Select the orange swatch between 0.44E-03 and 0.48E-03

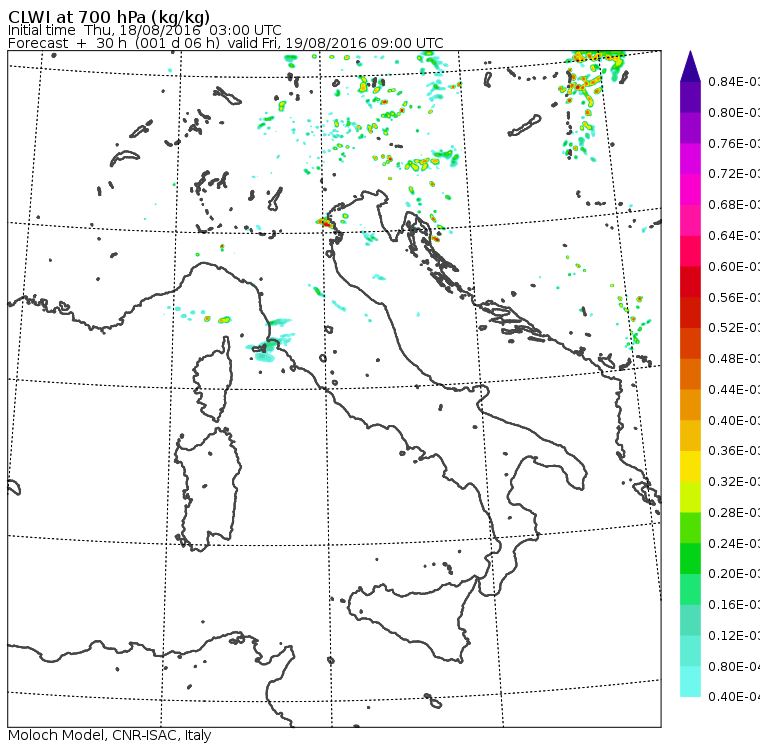tap(690, 374)
